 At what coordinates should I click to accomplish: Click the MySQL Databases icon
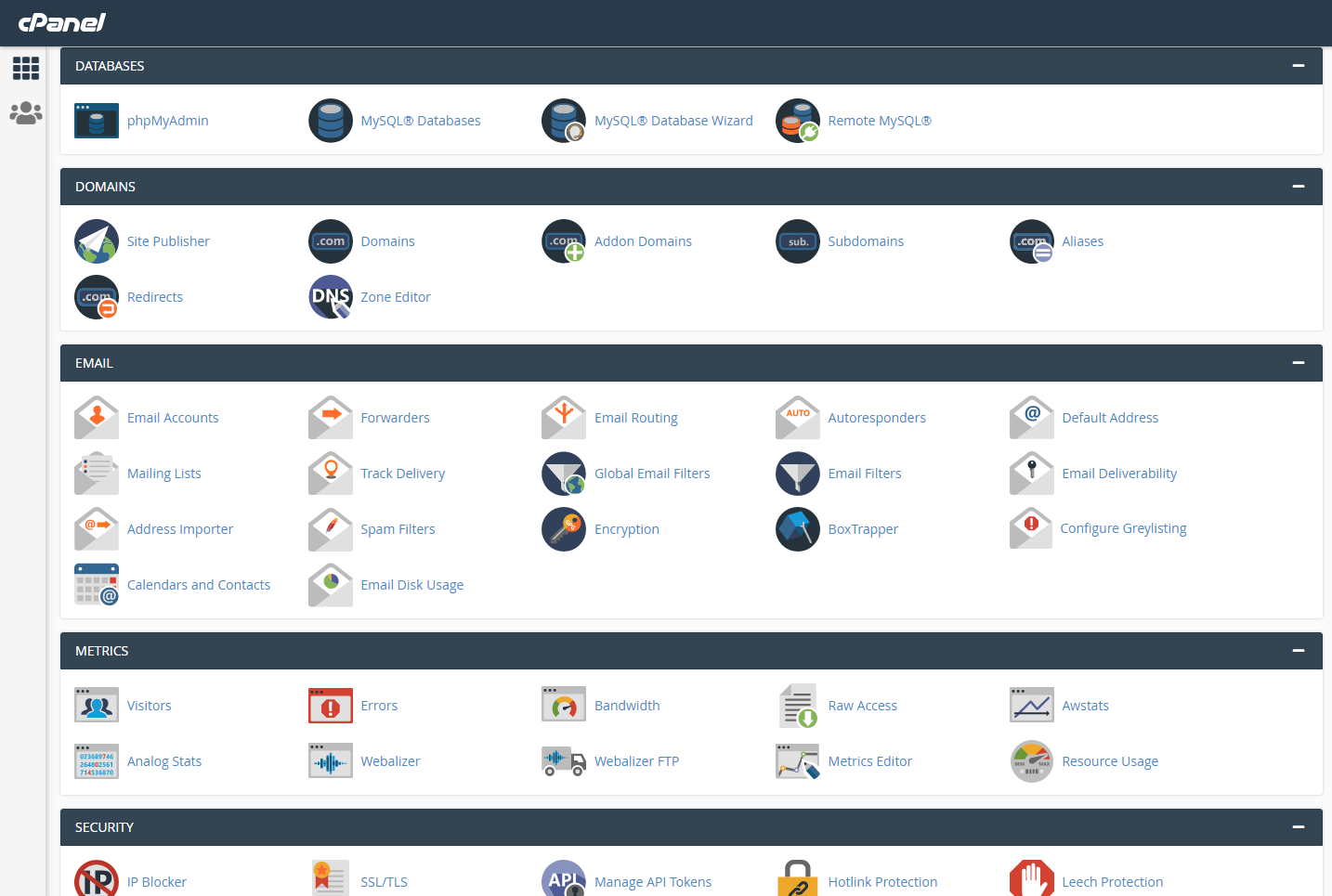click(x=331, y=121)
